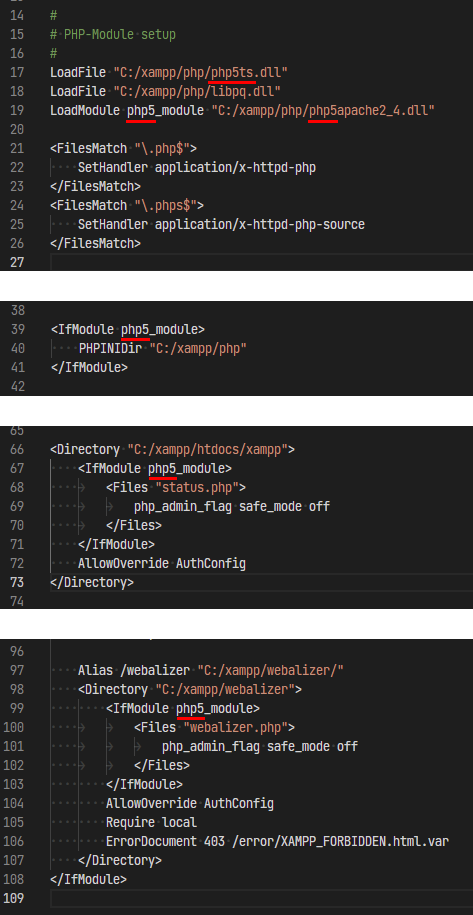473x915 pixels.
Task: Click ErrorDocument 403 XAMPP_FORBIDDEN line
Action: [278, 841]
